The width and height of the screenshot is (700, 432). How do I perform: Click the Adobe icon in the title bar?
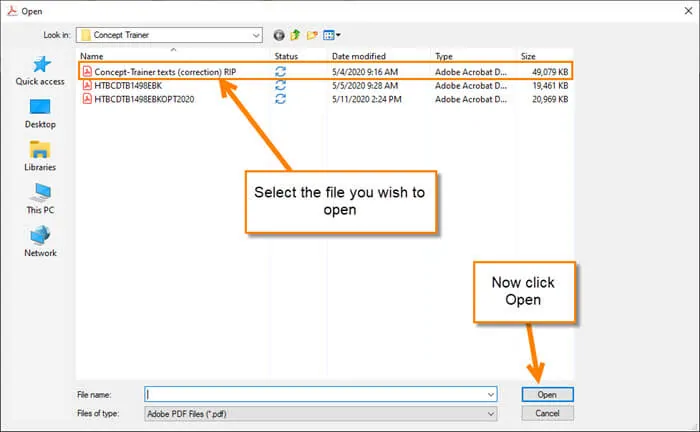[x=12, y=11]
